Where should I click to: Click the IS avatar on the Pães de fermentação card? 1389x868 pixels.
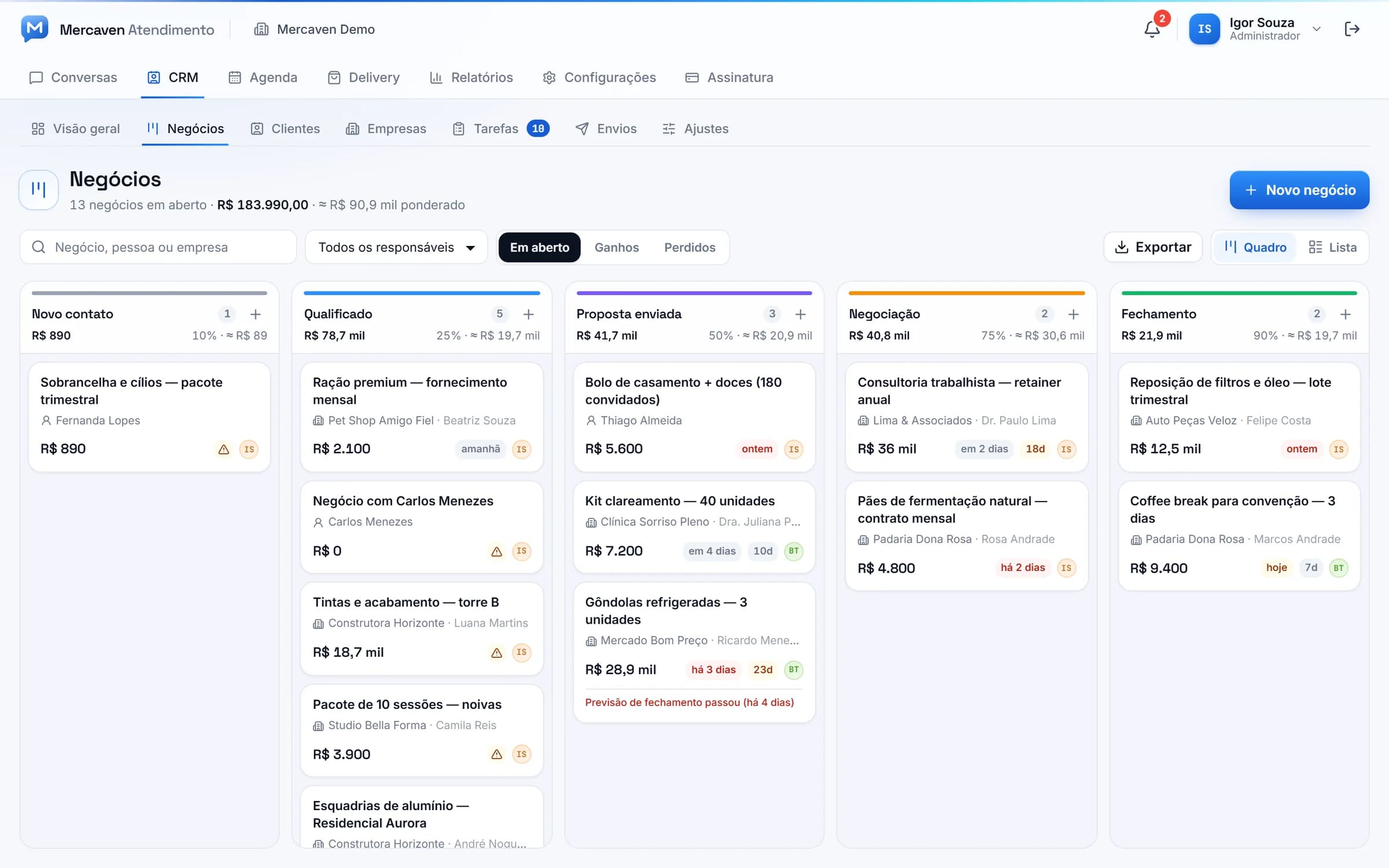click(1066, 568)
